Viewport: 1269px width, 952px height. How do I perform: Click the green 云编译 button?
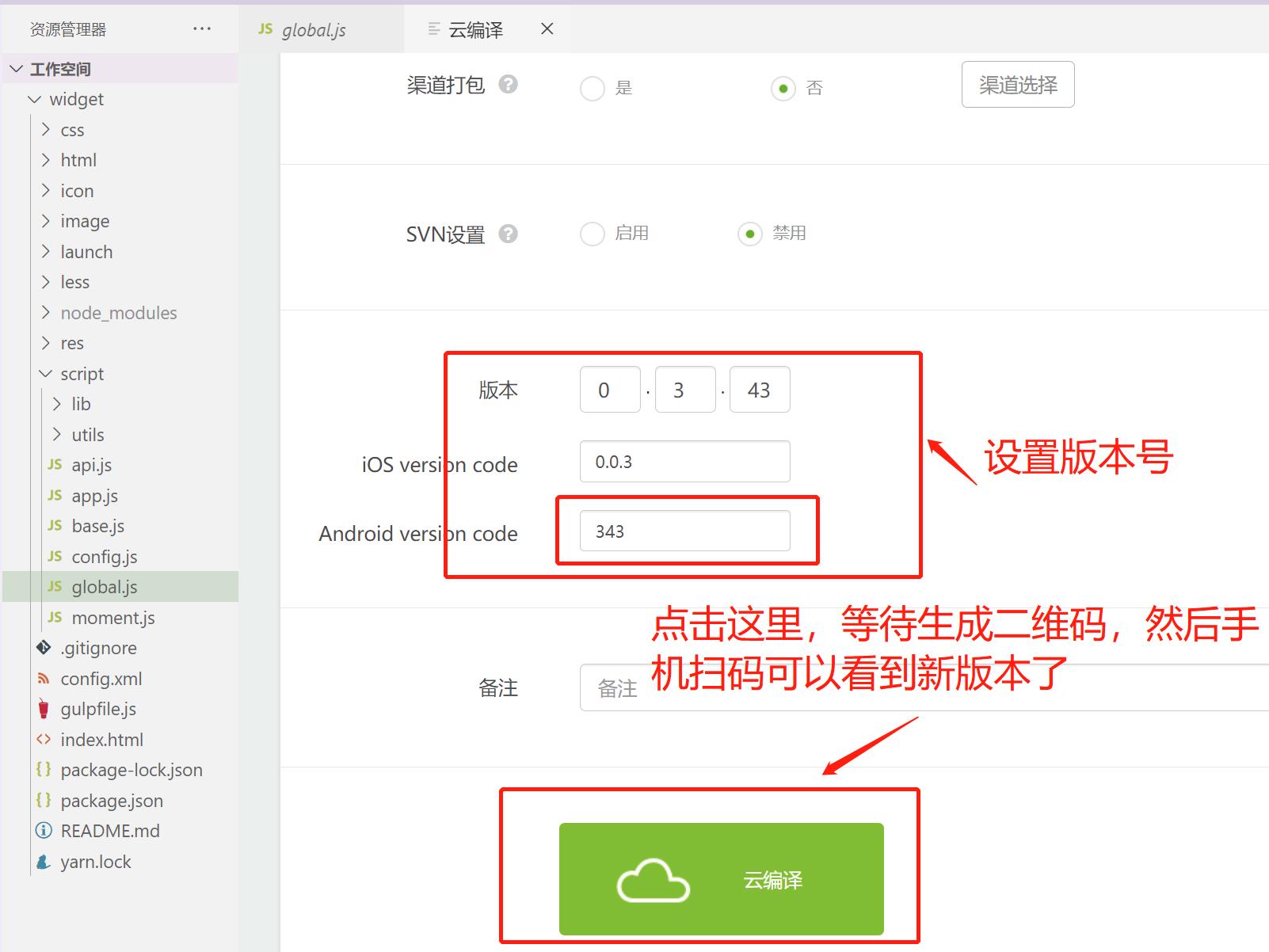tap(722, 879)
